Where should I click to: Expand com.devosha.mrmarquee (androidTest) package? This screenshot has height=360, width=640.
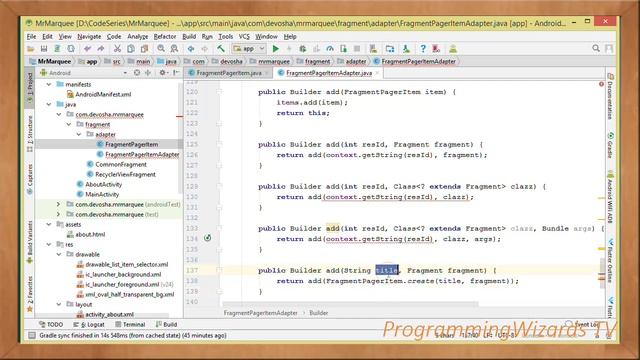tap(58, 204)
